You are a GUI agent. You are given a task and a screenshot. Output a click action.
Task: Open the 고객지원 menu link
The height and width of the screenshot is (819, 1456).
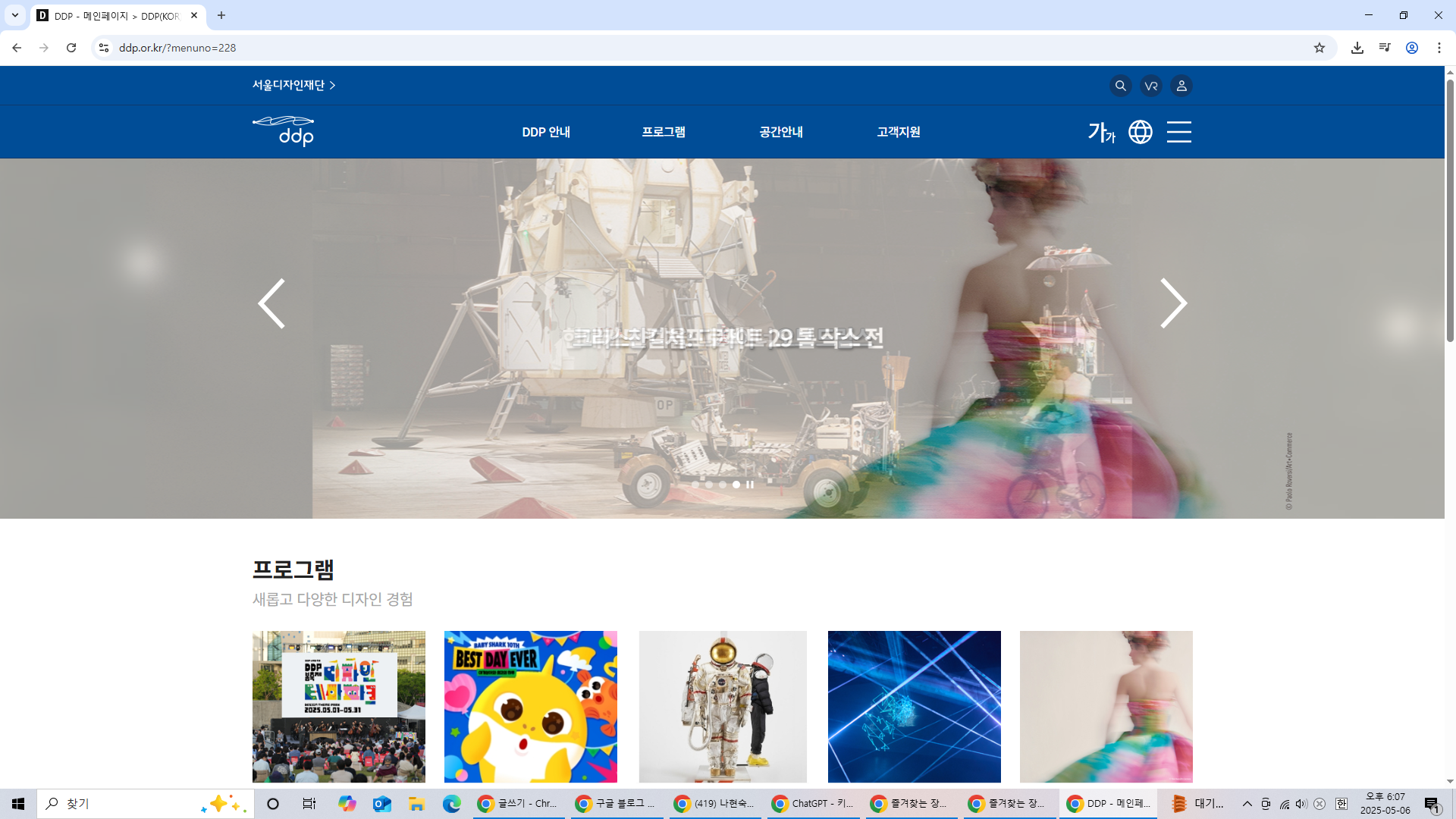click(899, 132)
